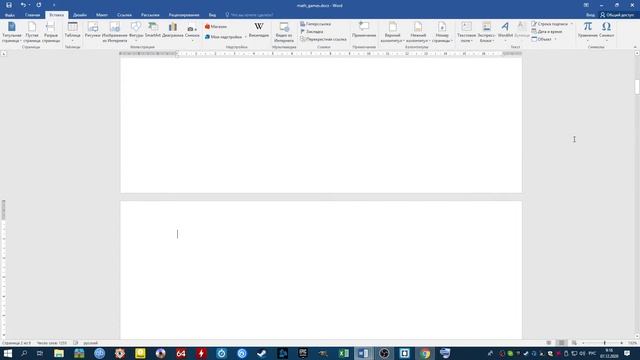Viewport: 640px width, 360px height.
Task: Switch to the Главная (Home) tab
Action: click(32, 15)
